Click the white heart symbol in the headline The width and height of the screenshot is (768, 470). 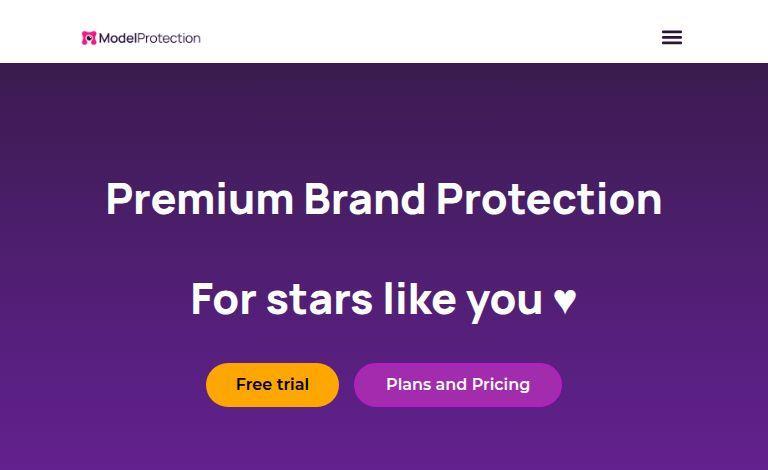point(565,299)
